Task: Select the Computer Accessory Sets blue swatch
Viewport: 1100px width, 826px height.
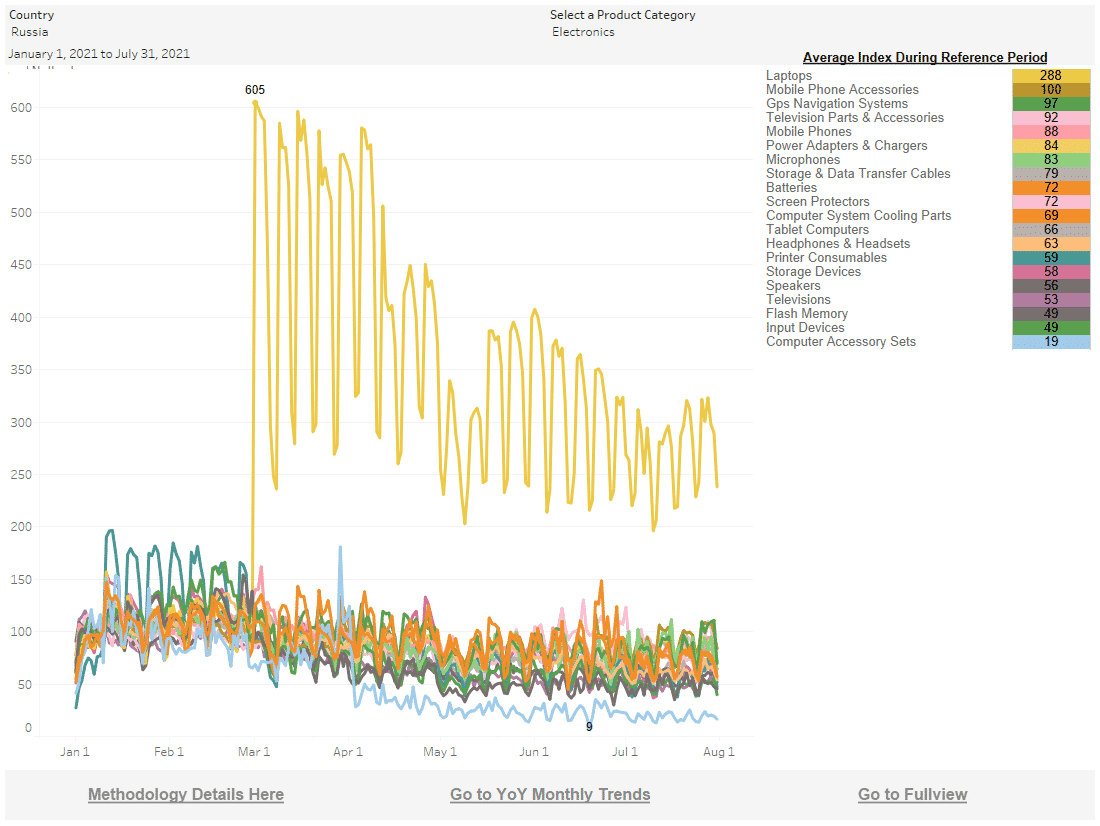Action: pyautogui.click(x=1051, y=342)
